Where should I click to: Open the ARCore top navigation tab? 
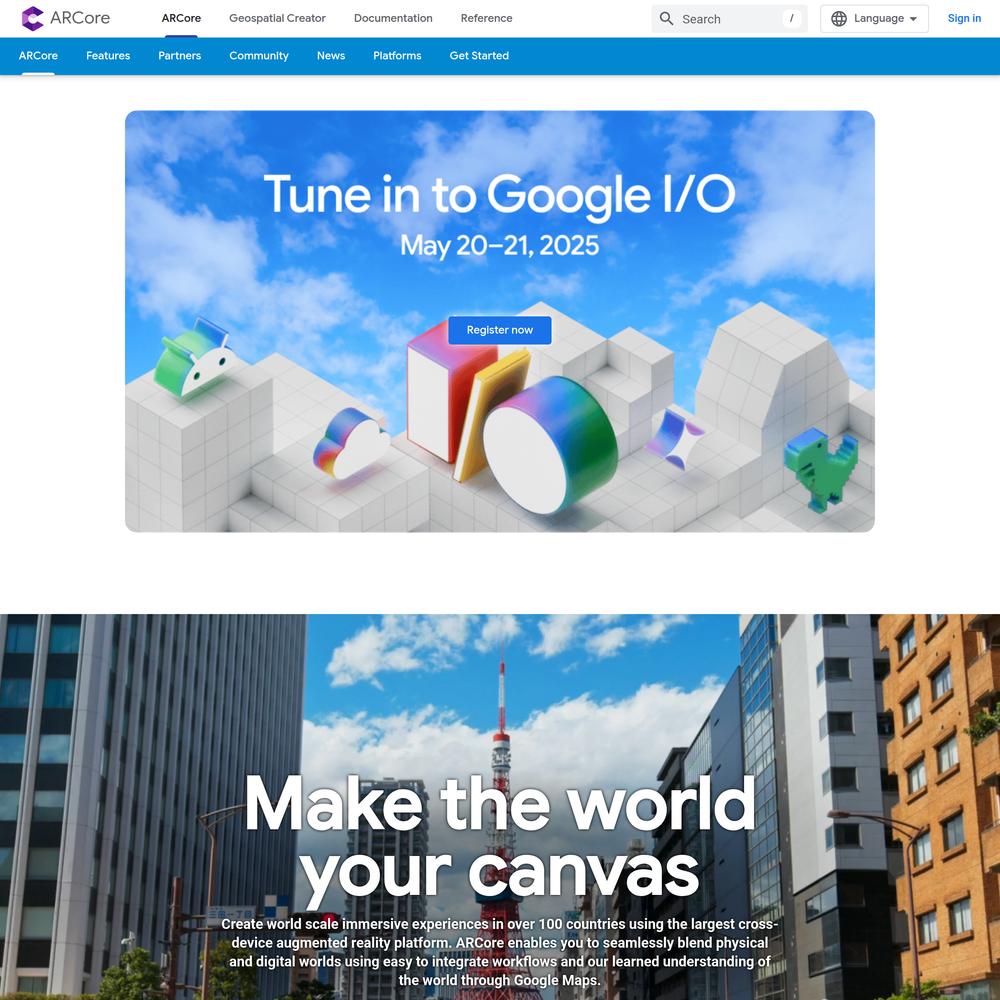point(181,18)
